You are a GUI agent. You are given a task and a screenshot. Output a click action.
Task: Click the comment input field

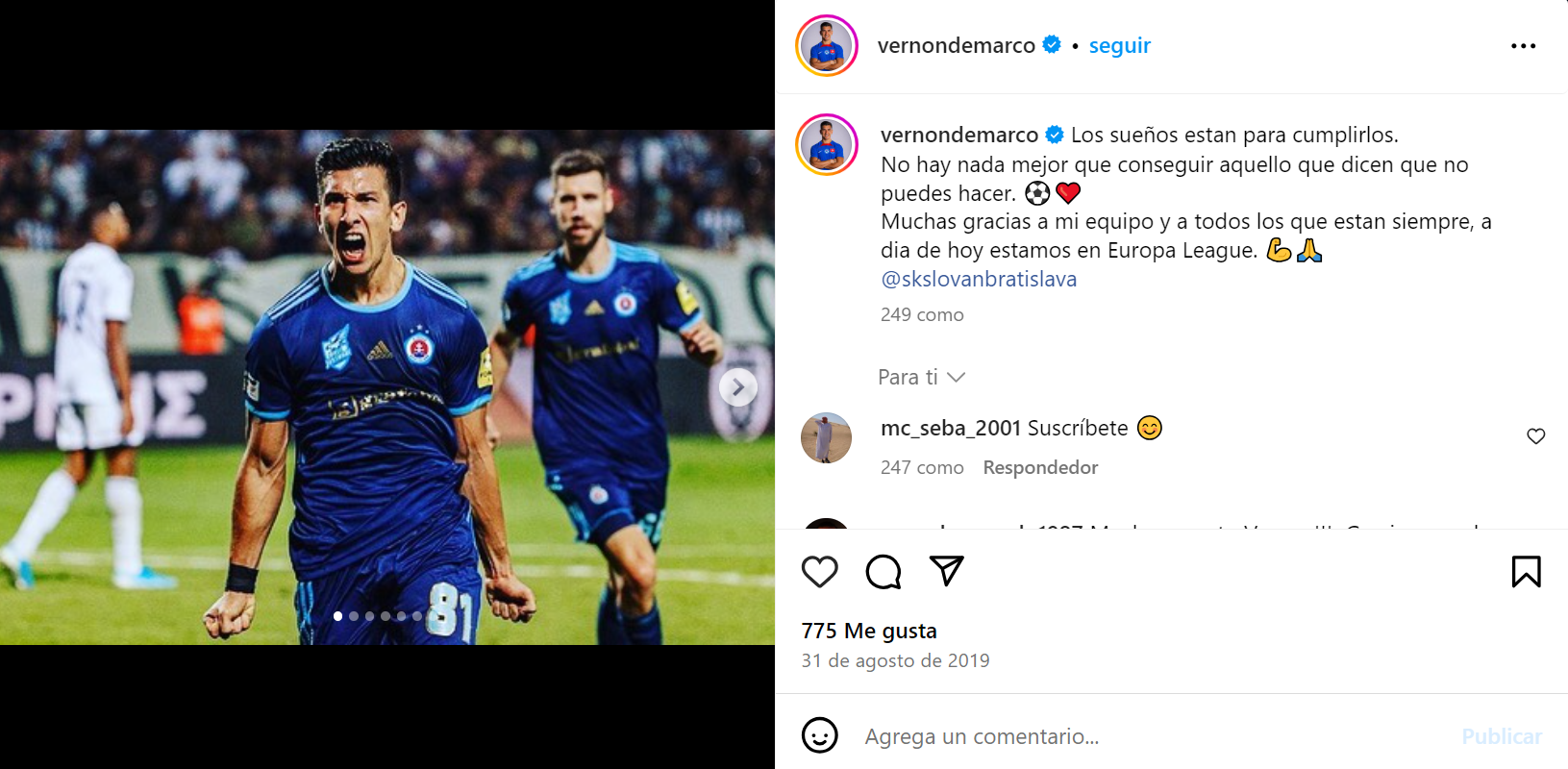pos(1154,736)
